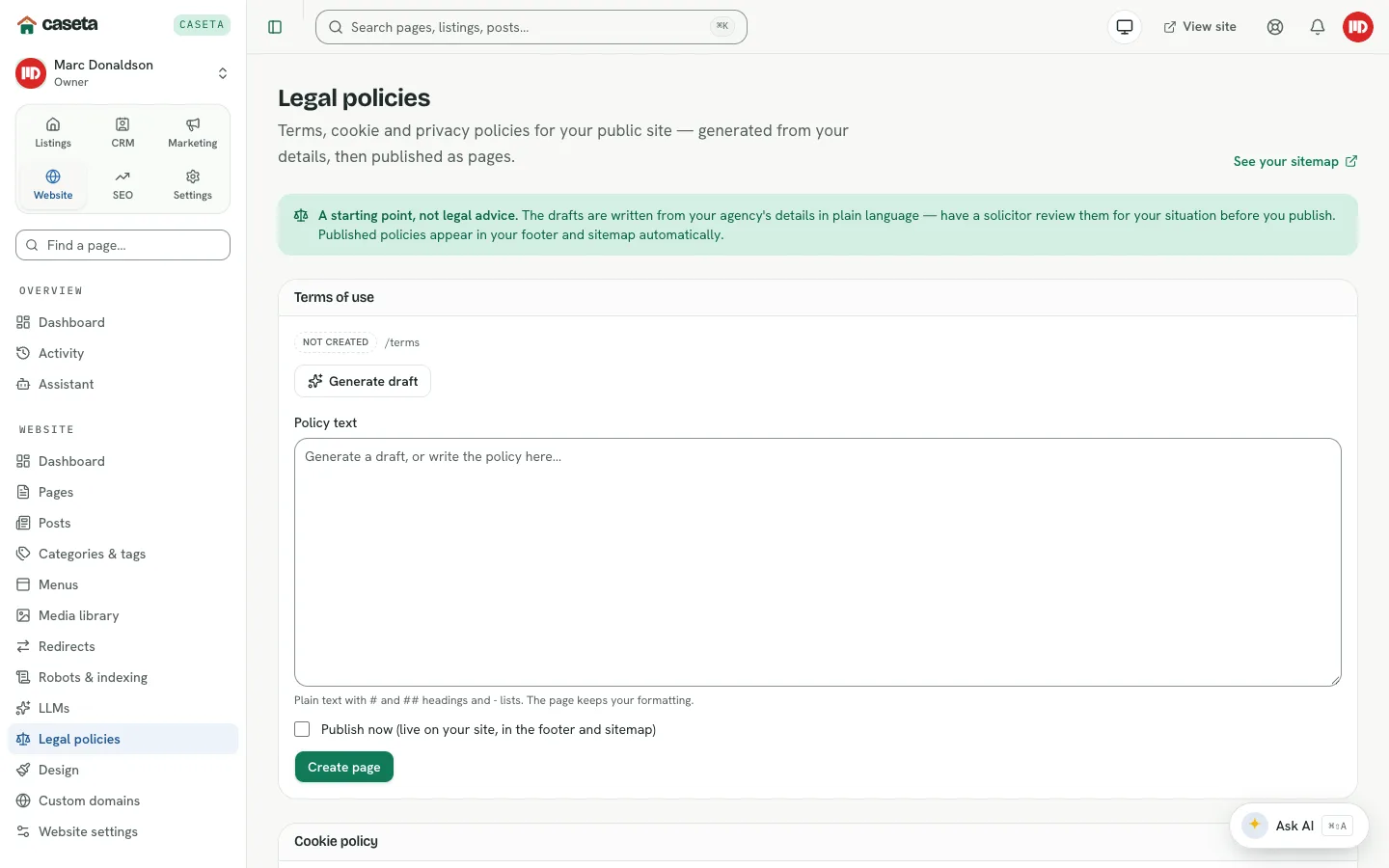Open the SEO section

point(123,185)
